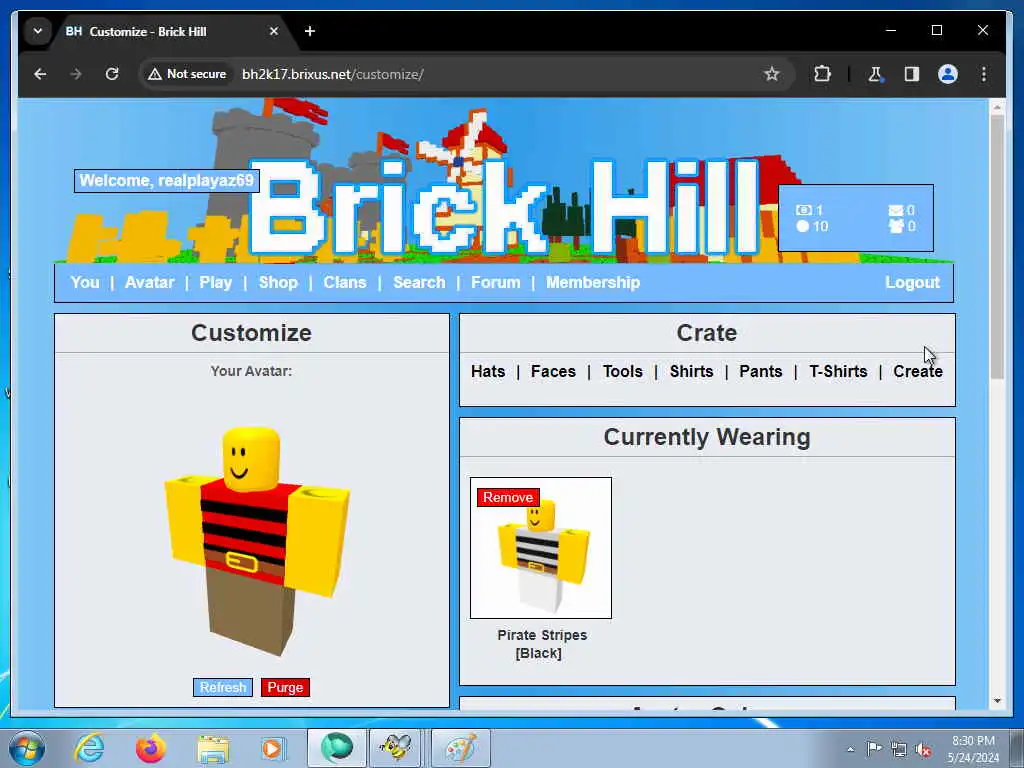Open the muted volume tray icon
This screenshot has width=1024, height=768.
[923, 750]
